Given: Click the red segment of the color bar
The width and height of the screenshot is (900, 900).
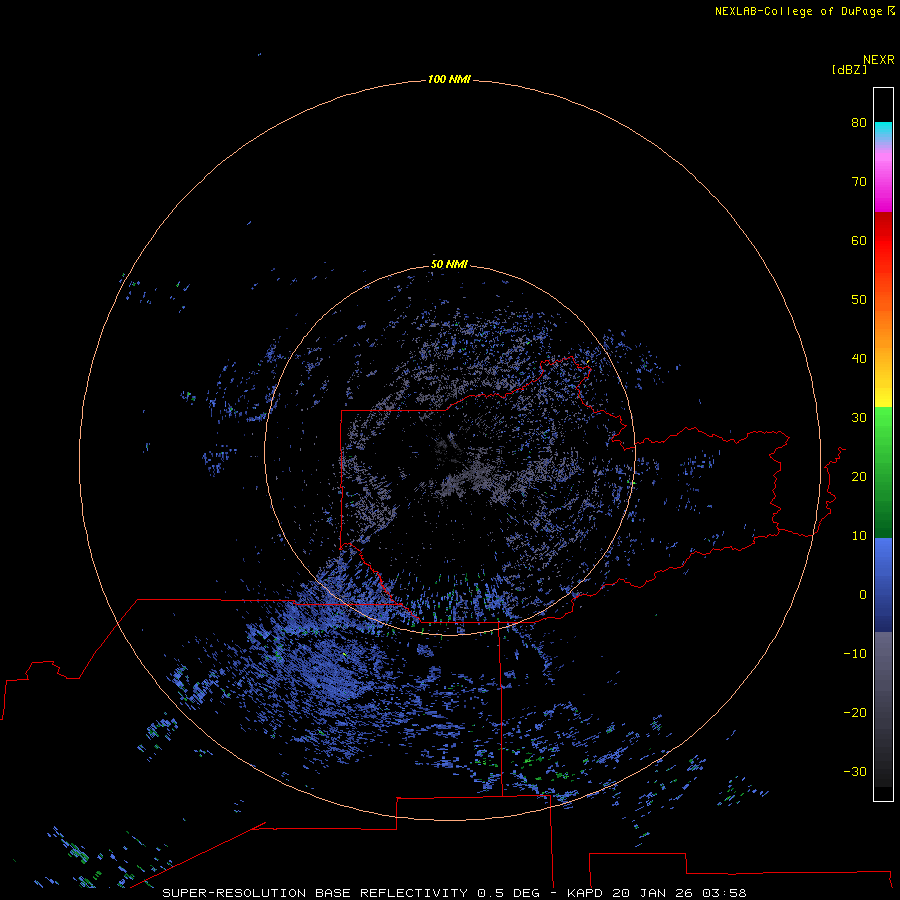Looking at the screenshot, I should pyautogui.click(x=883, y=241).
